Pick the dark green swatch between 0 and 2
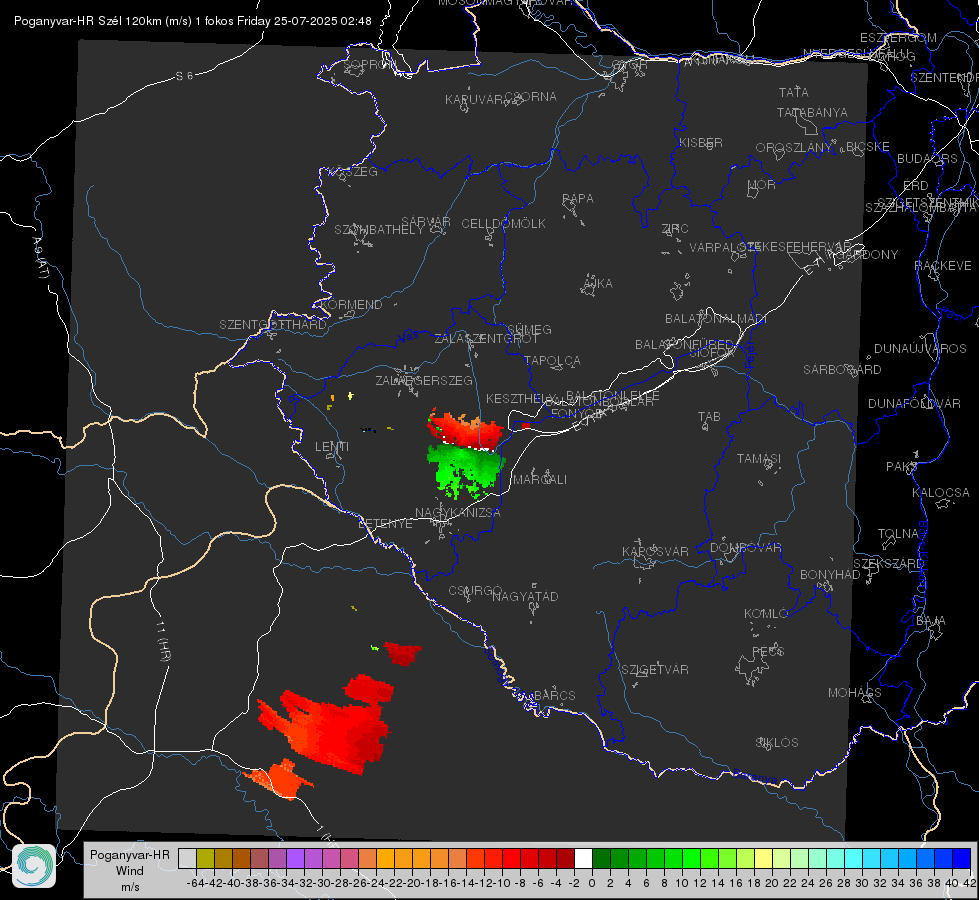This screenshot has height=900, width=979. click(601, 858)
